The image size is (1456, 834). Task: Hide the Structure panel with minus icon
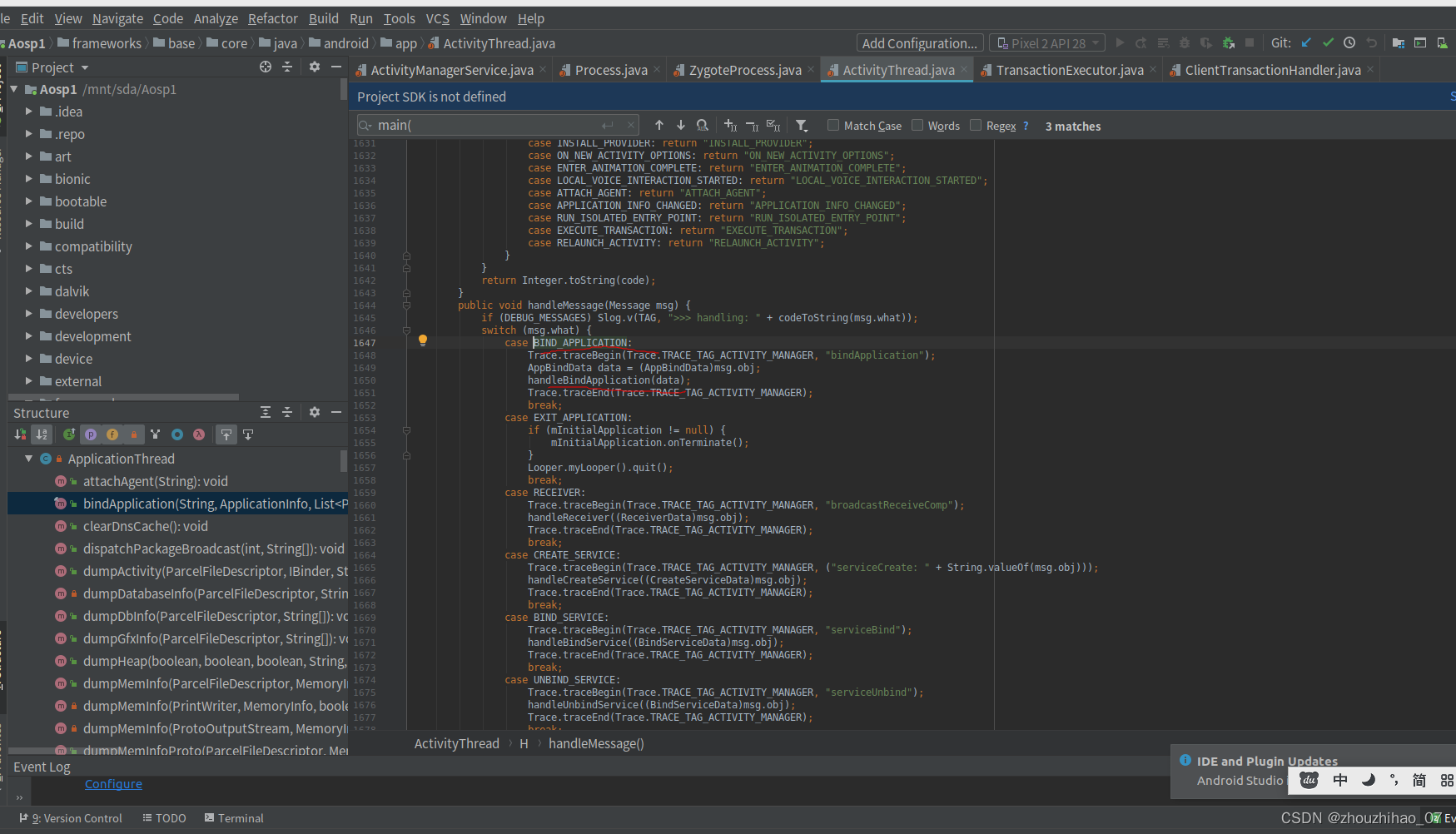coord(336,412)
